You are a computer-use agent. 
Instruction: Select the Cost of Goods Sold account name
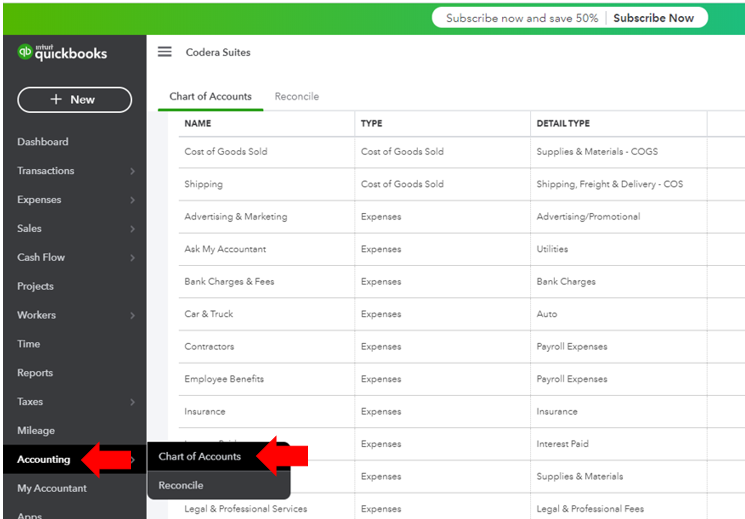coord(226,152)
